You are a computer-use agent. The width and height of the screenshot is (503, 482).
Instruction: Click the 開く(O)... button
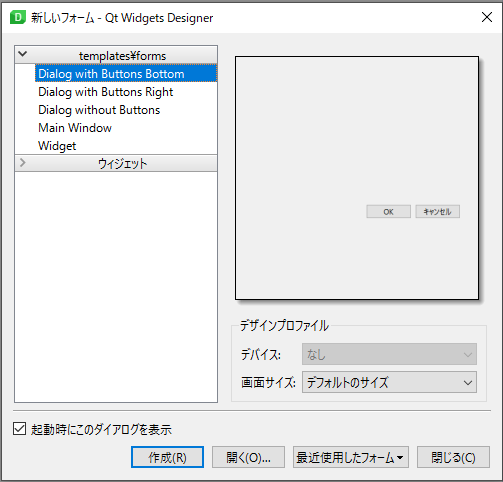pos(248,457)
